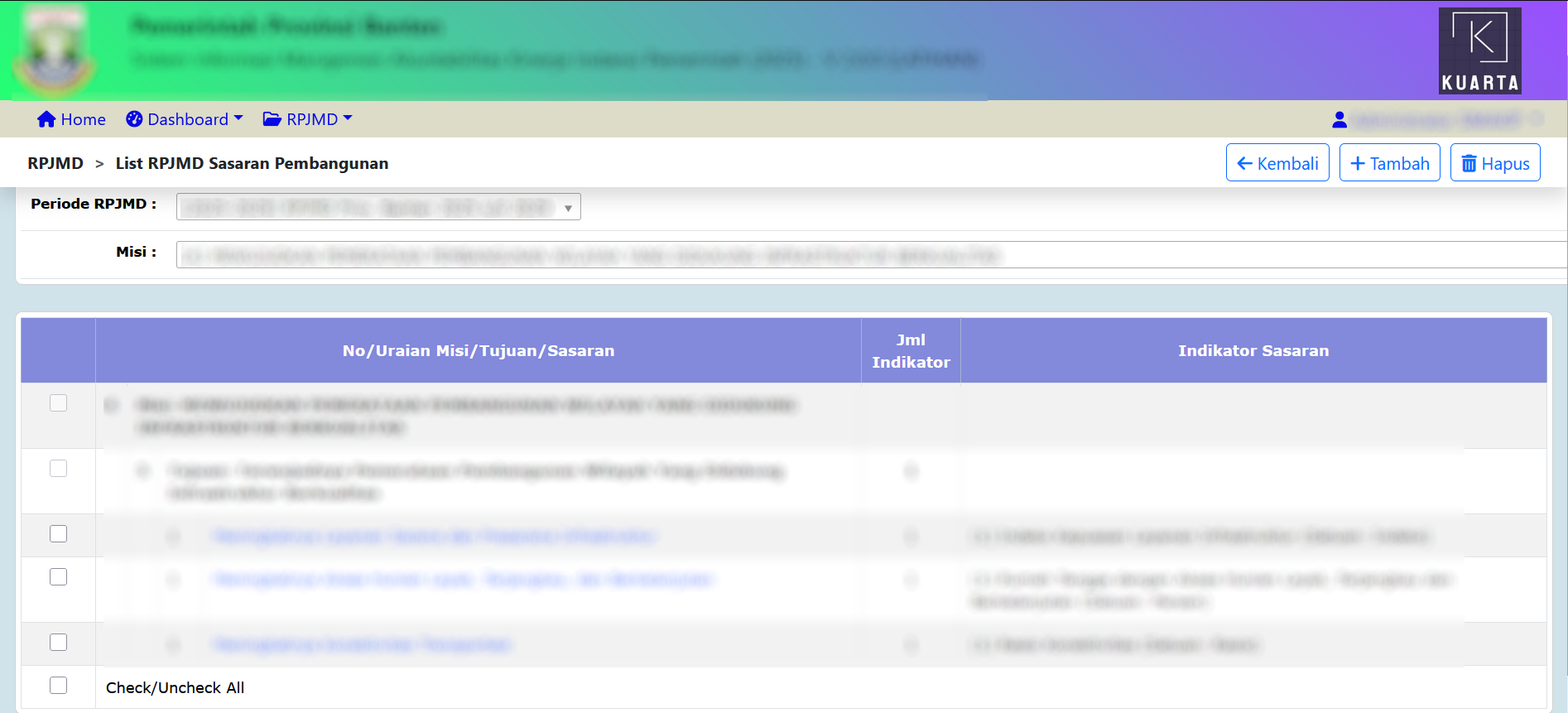This screenshot has height=713, width=1568.
Task: Toggle the Check/Uncheck All checkbox
Action: click(x=58, y=686)
